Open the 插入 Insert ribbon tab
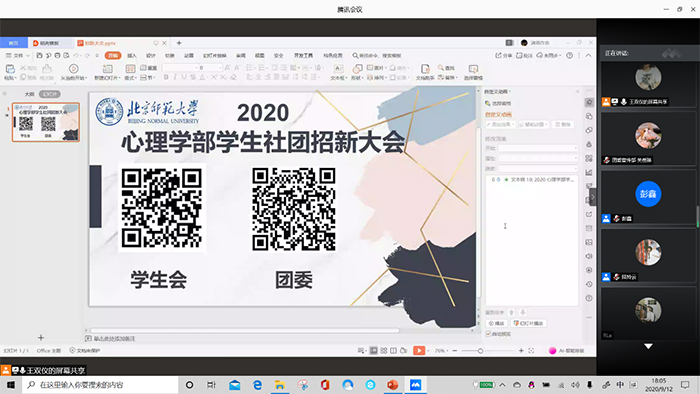Viewport: 700px width, 394px height. [132, 55]
